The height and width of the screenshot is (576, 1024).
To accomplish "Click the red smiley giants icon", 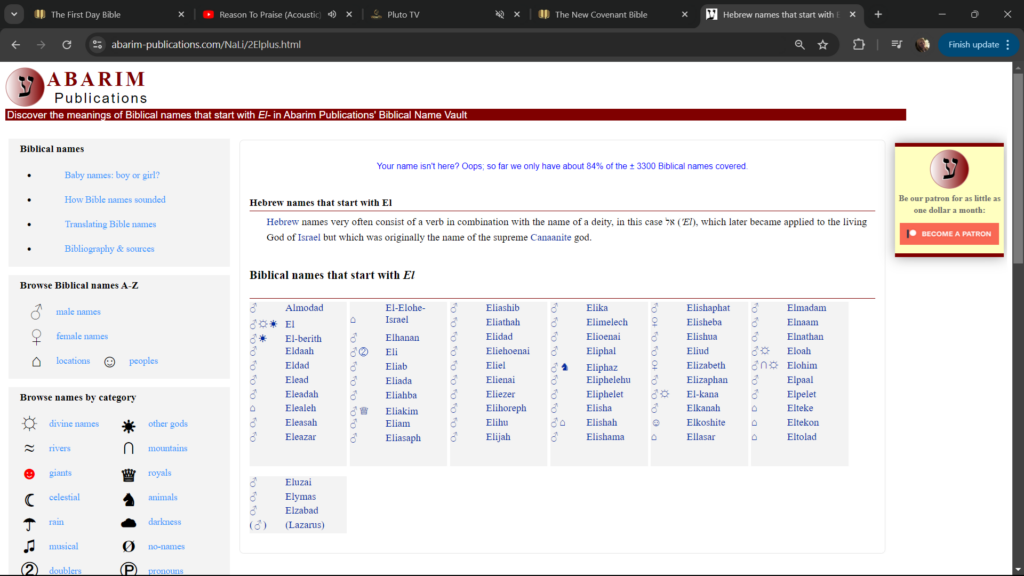I will [x=30, y=473].
